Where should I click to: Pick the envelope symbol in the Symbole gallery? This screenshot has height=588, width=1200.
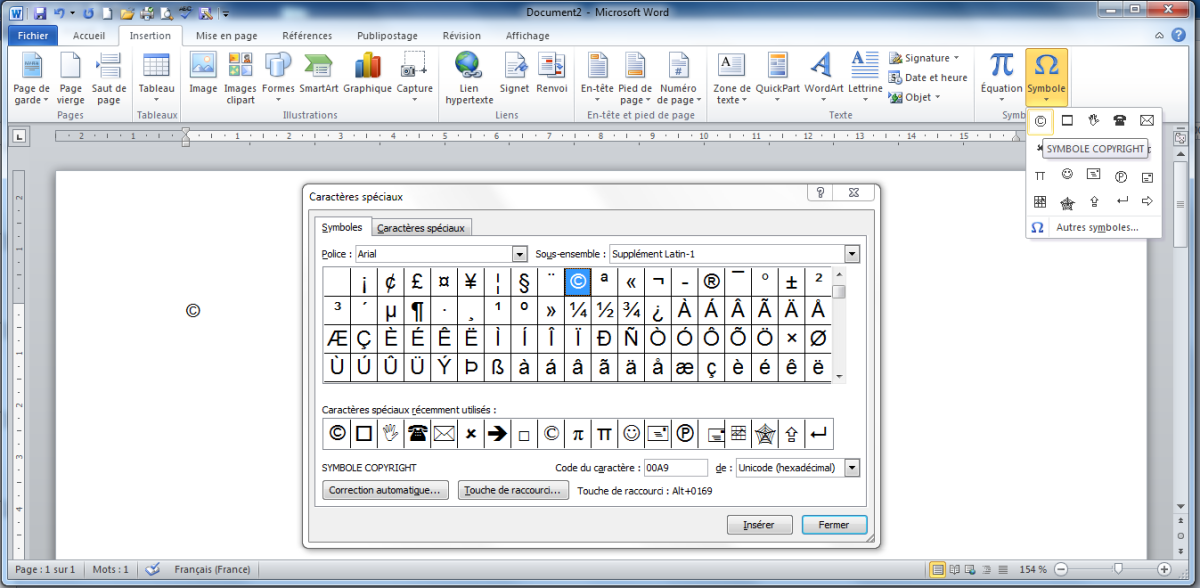pos(1146,120)
